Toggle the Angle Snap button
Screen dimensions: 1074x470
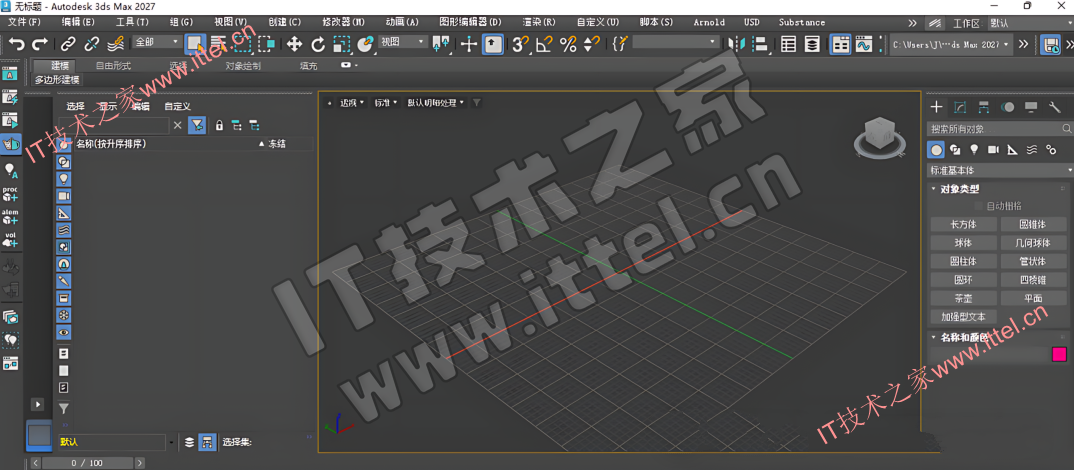click(544, 44)
